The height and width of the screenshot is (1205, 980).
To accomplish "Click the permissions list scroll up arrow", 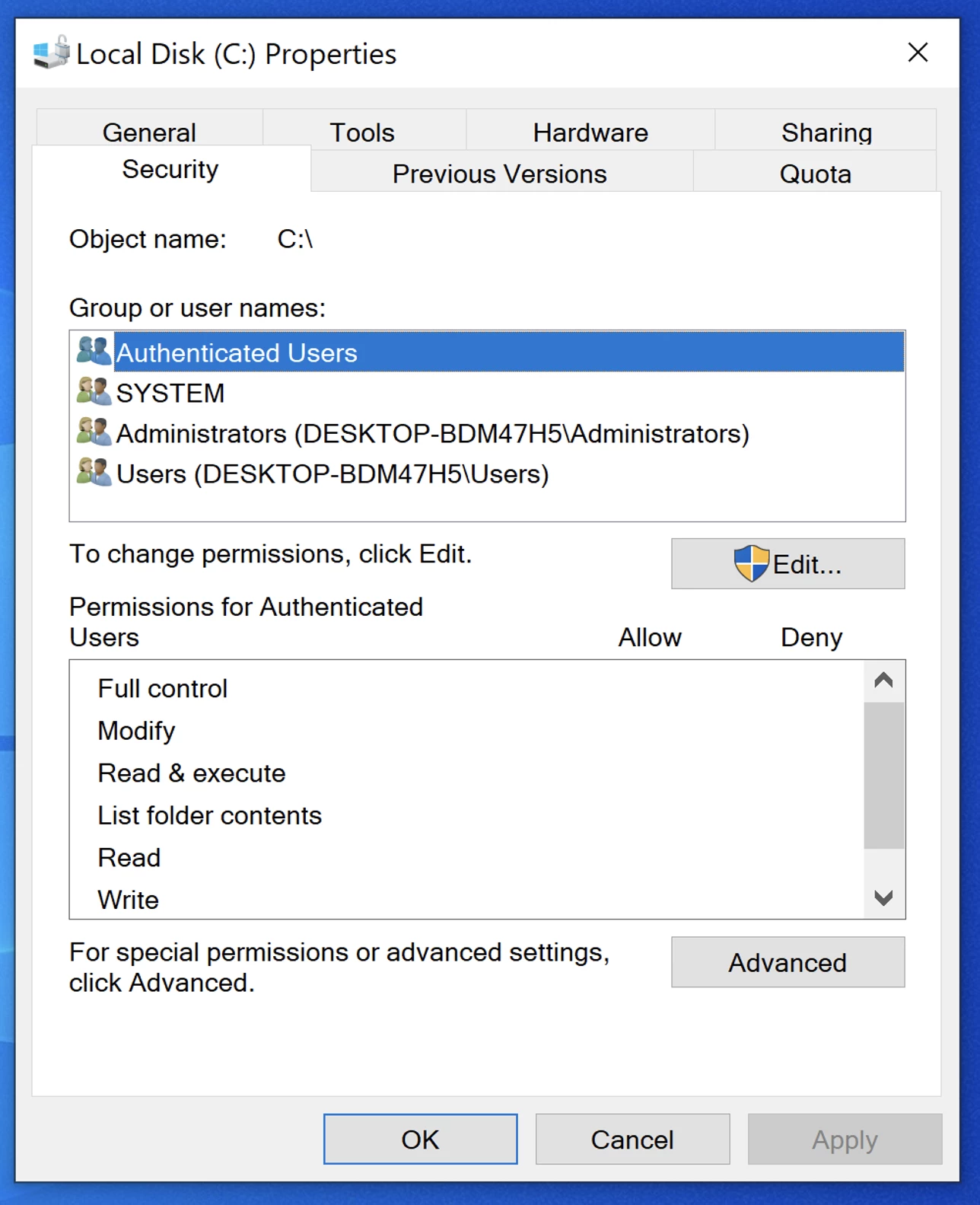I will pos(883,681).
